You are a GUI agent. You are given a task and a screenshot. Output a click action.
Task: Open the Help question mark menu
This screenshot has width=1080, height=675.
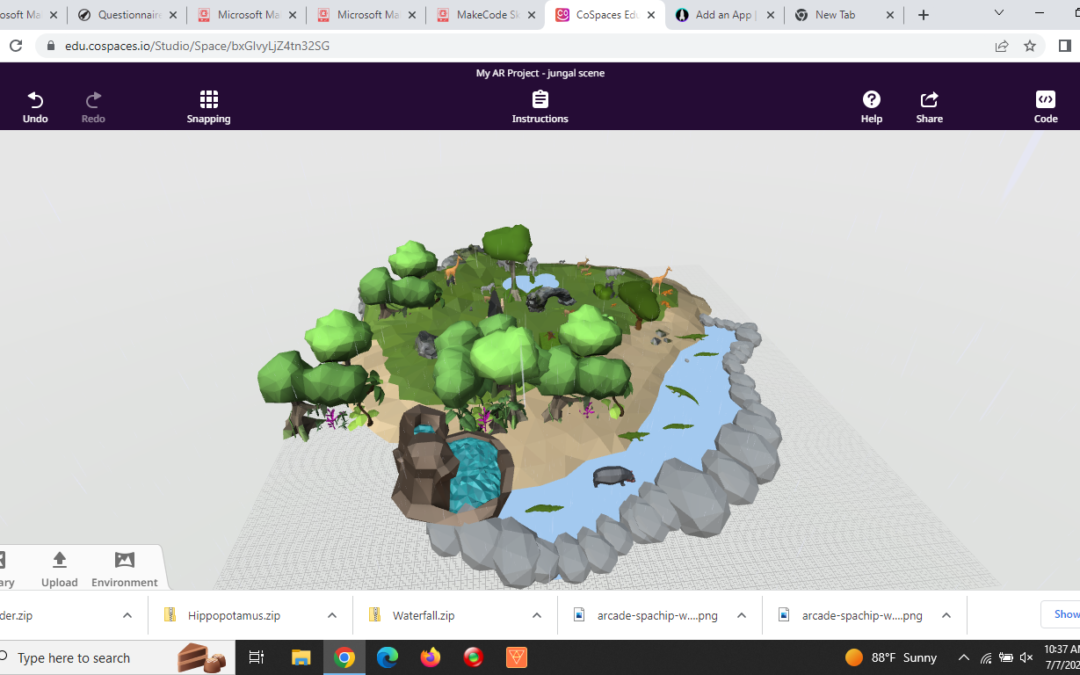(x=871, y=107)
